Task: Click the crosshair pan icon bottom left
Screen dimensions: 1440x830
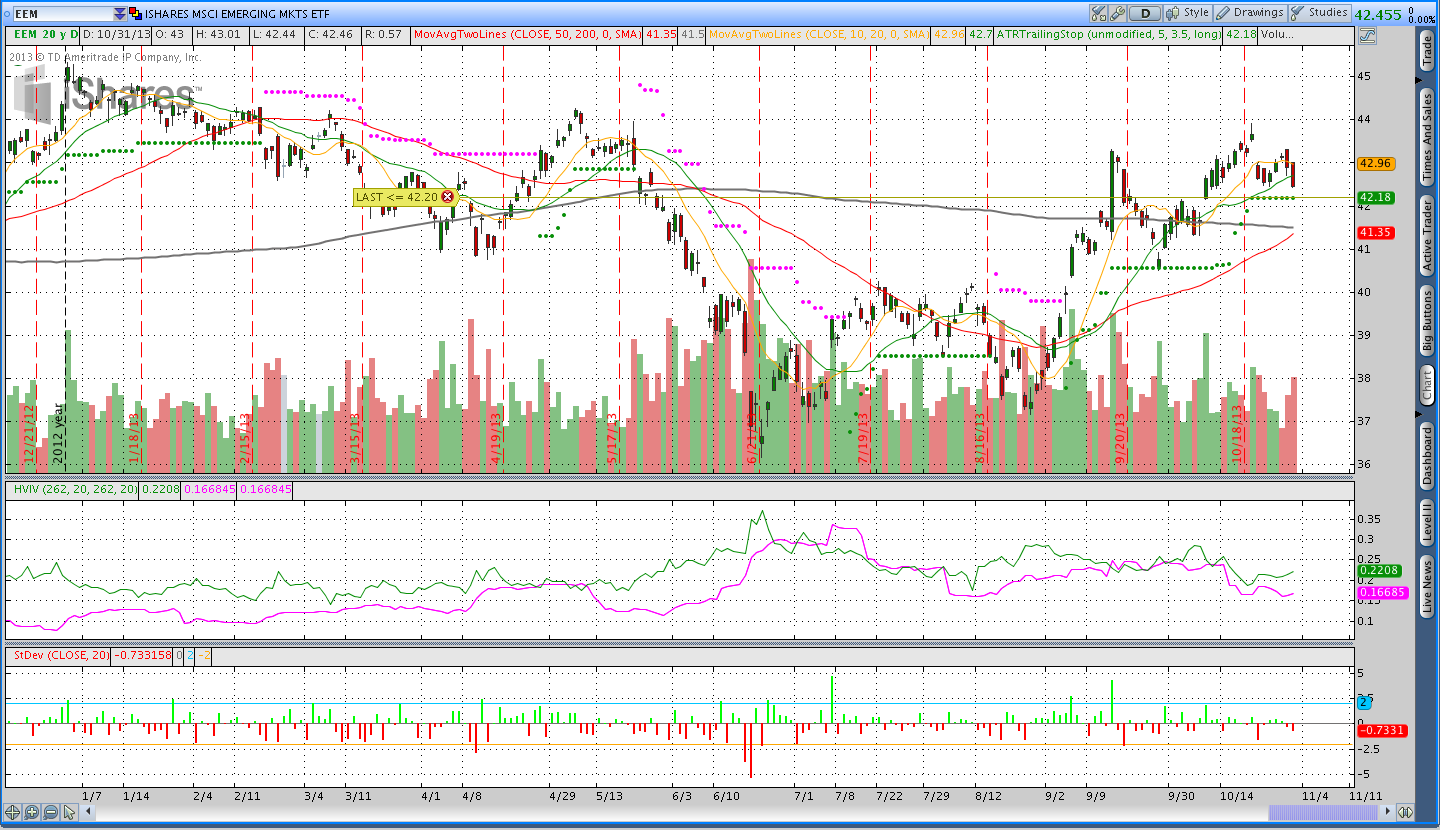Action: click(12, 812)
